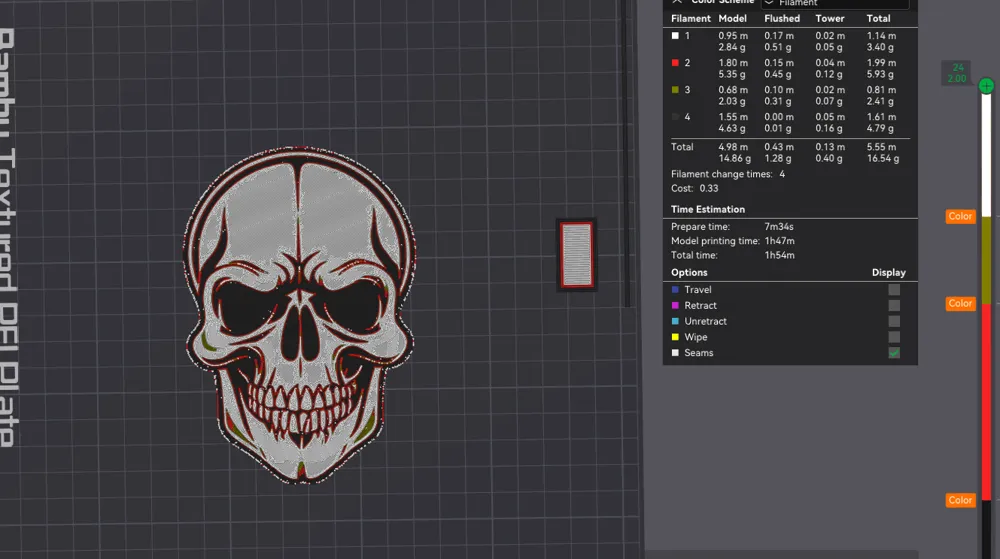The height and width of the screenshot is (559, 1000).
Task: Click the yellow Wipe color square
Action: [x=675, y=337]
